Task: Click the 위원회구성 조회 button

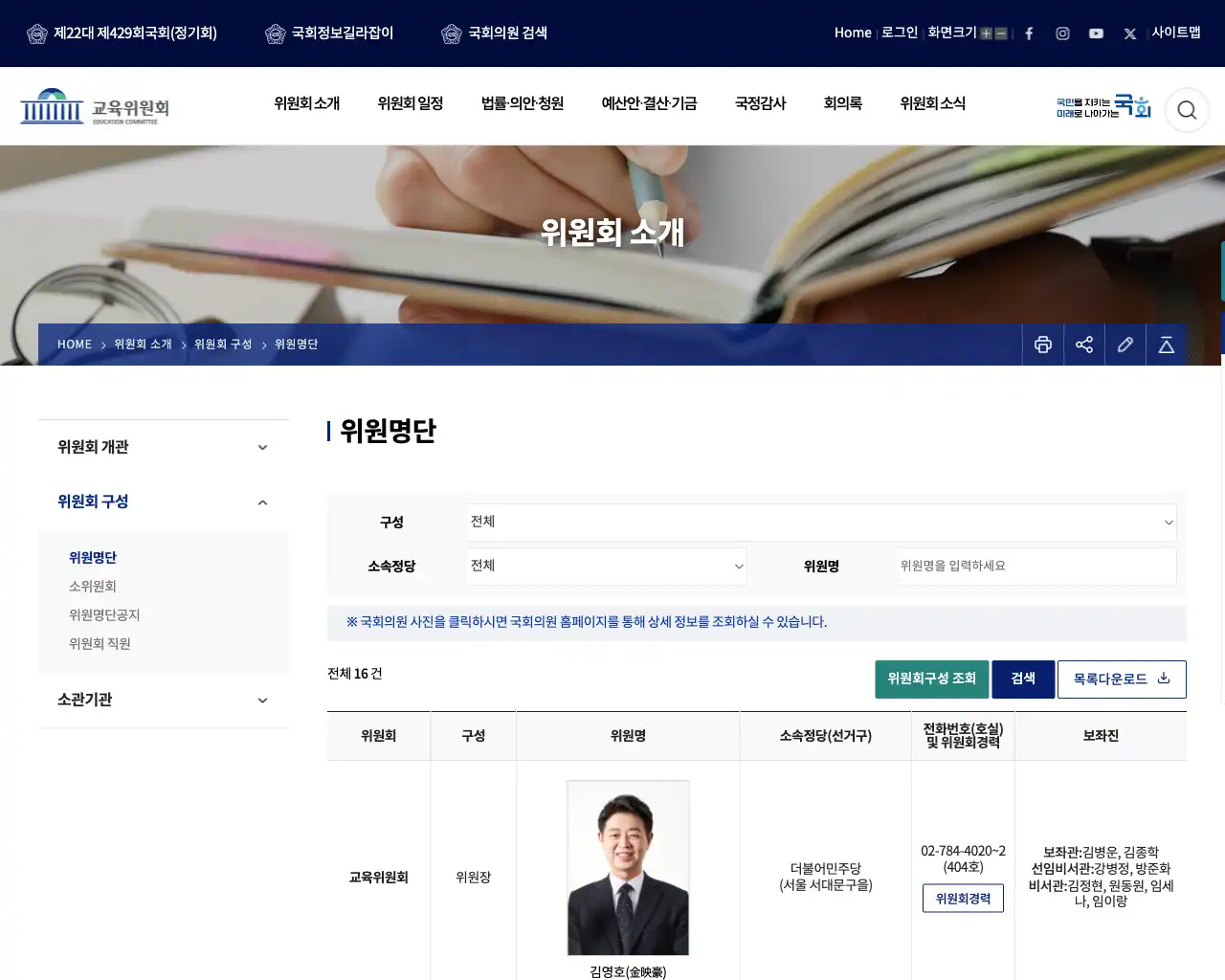Action: tap(932, 679)
